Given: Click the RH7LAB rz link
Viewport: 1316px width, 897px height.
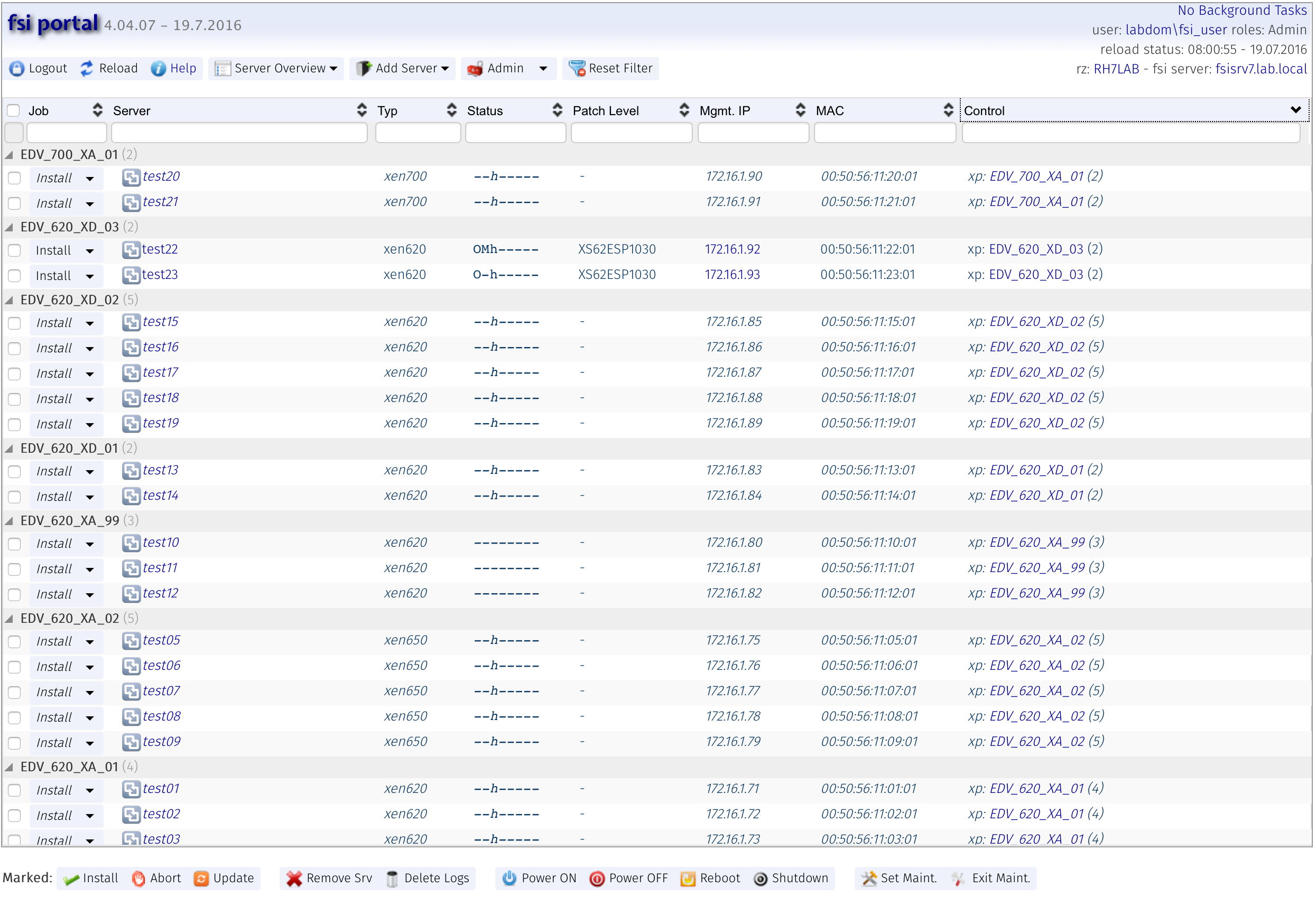Looking at the screenshot, I should 1116,69.
